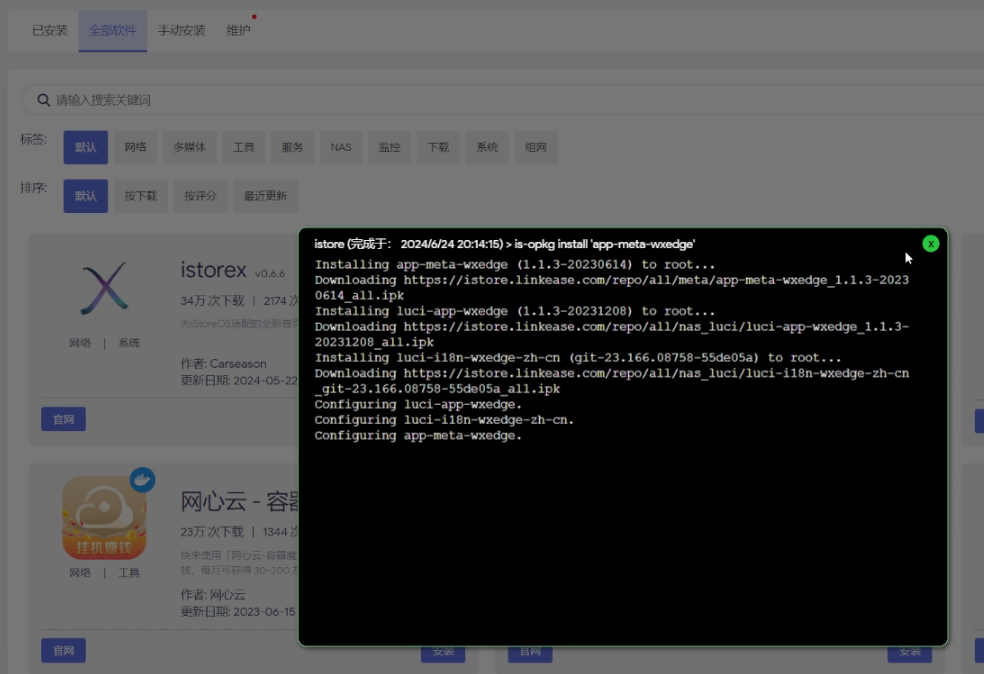984x674 pixels.
Task: Sort apps by 按评分
Action: pos(200,196)
